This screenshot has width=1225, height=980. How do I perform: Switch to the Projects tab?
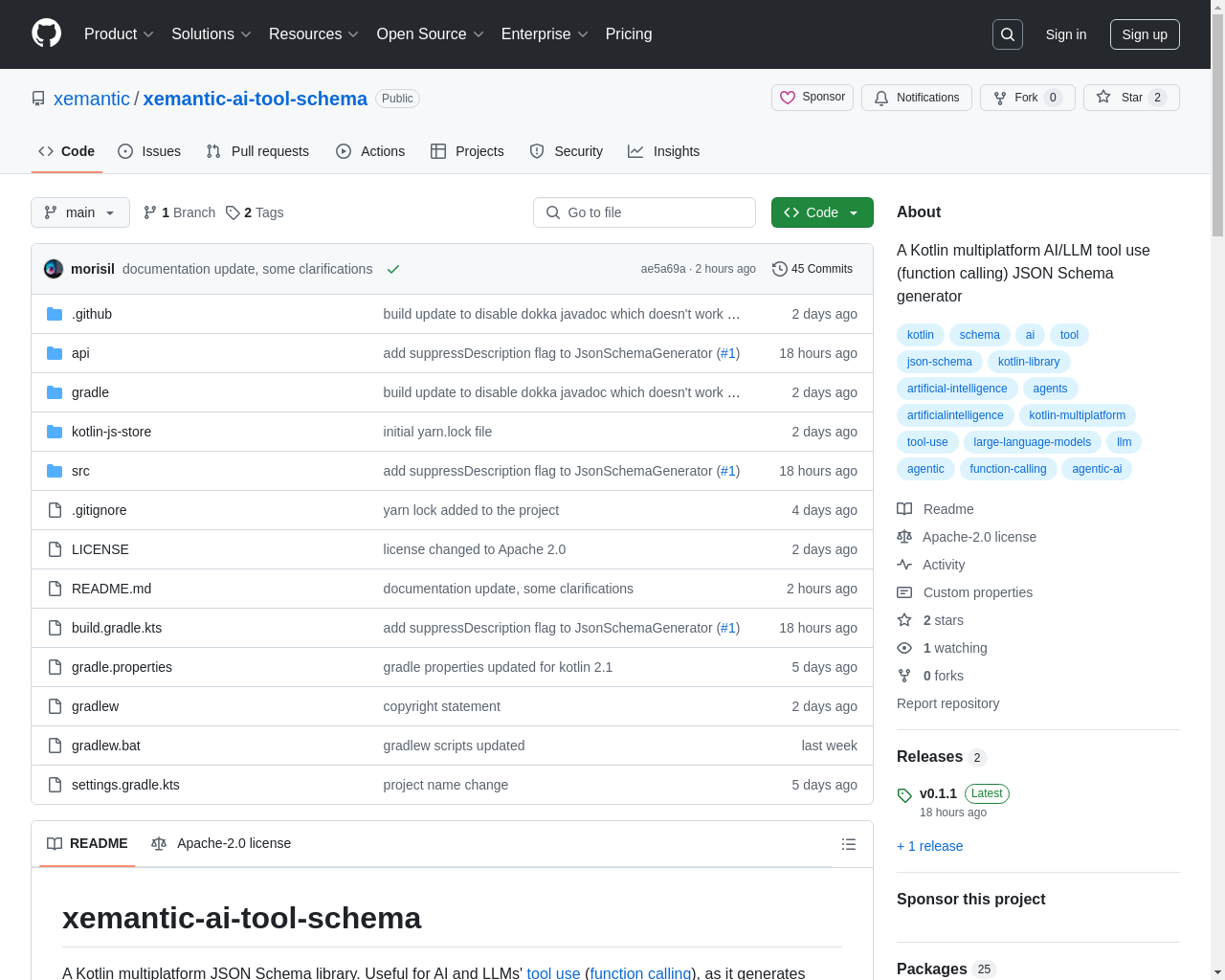pyautogui.click(x=467, y=151)
